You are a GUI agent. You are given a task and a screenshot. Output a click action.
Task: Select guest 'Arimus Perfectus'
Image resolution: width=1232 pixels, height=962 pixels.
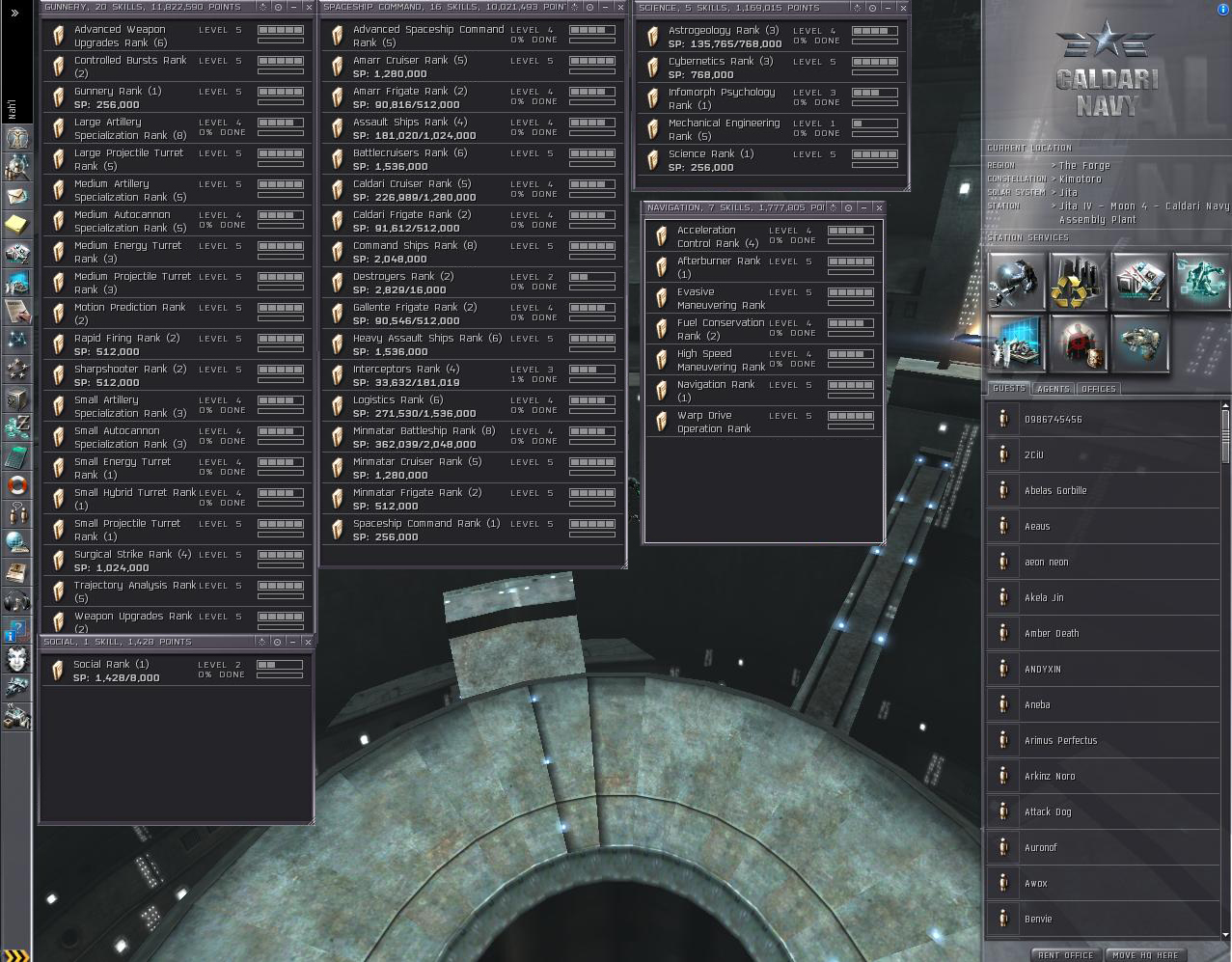[1104, 740]
